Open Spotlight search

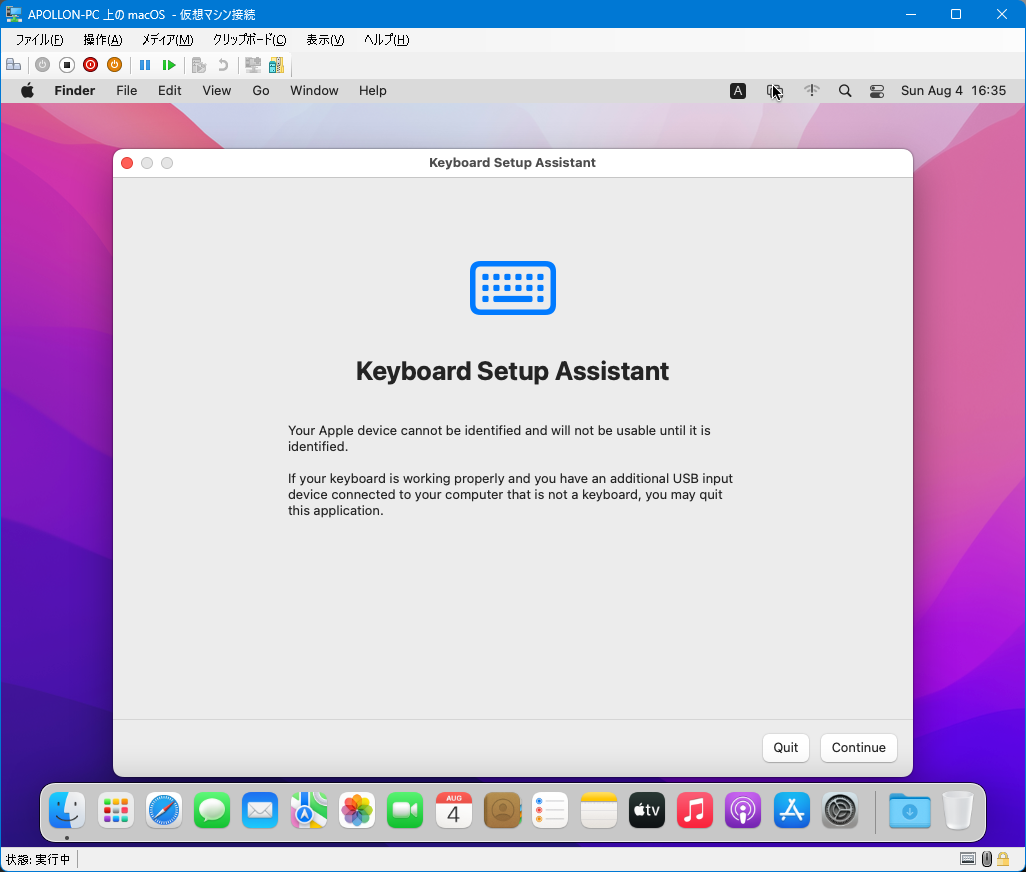pos(845,91)
